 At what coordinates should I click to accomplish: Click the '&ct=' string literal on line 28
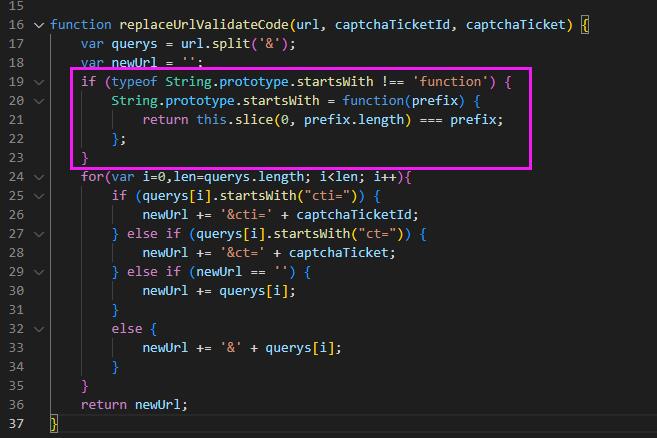click(243, 253)
